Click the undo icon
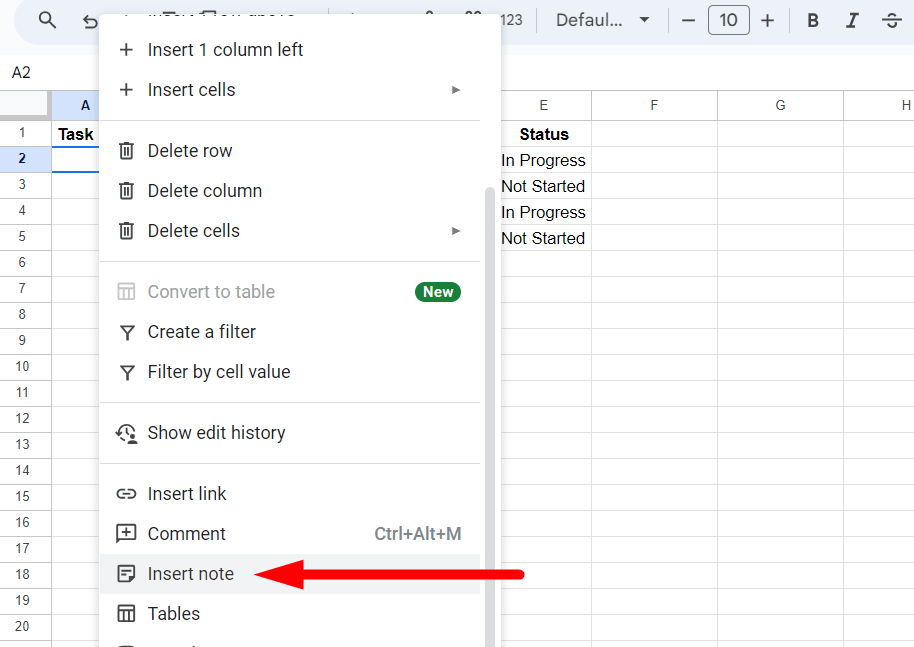The width and height of the screenshot is (914, 647). coord(90,20)
